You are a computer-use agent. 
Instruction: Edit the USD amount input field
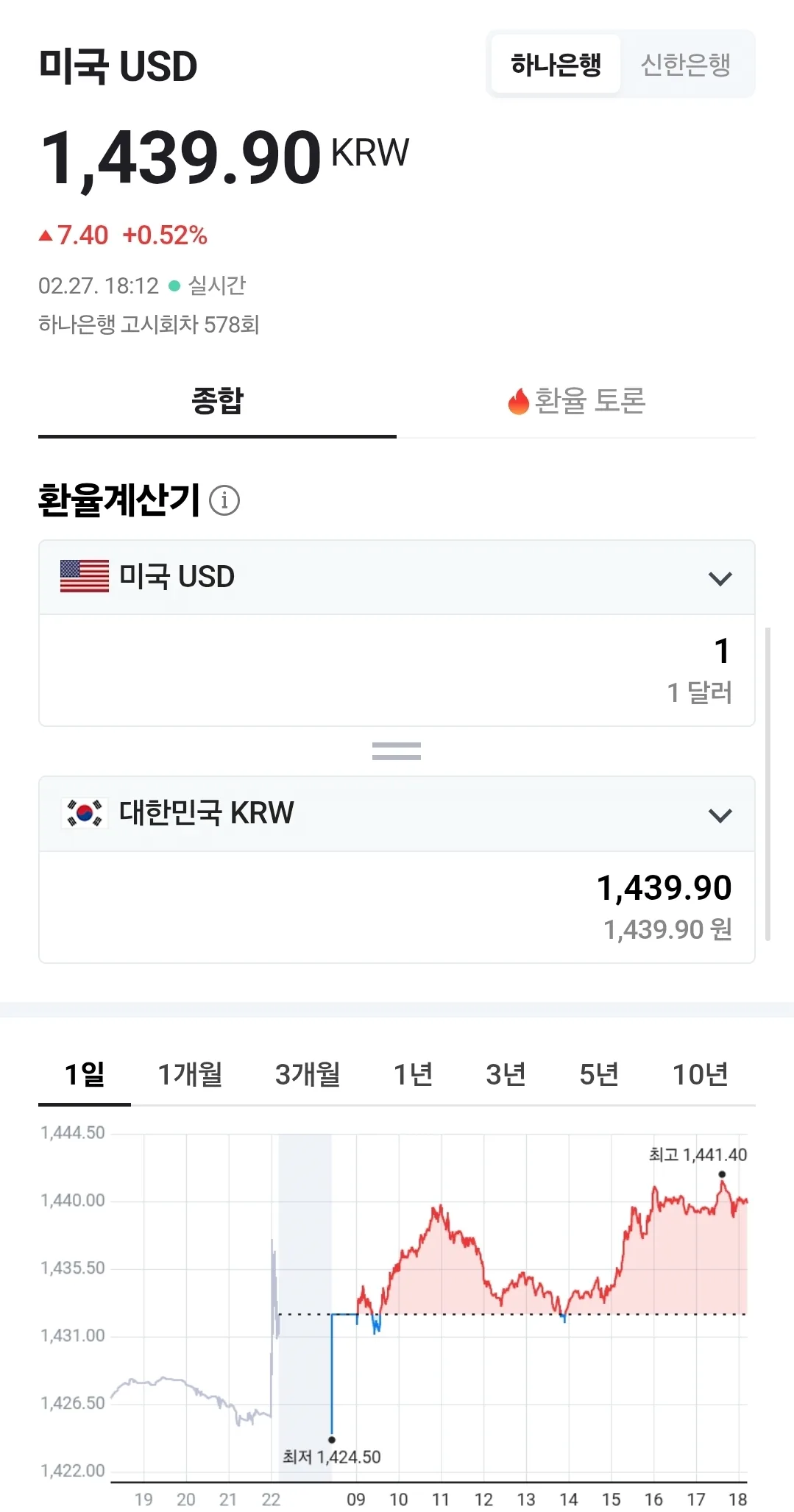pyautogui.click(x=397, y=670)
